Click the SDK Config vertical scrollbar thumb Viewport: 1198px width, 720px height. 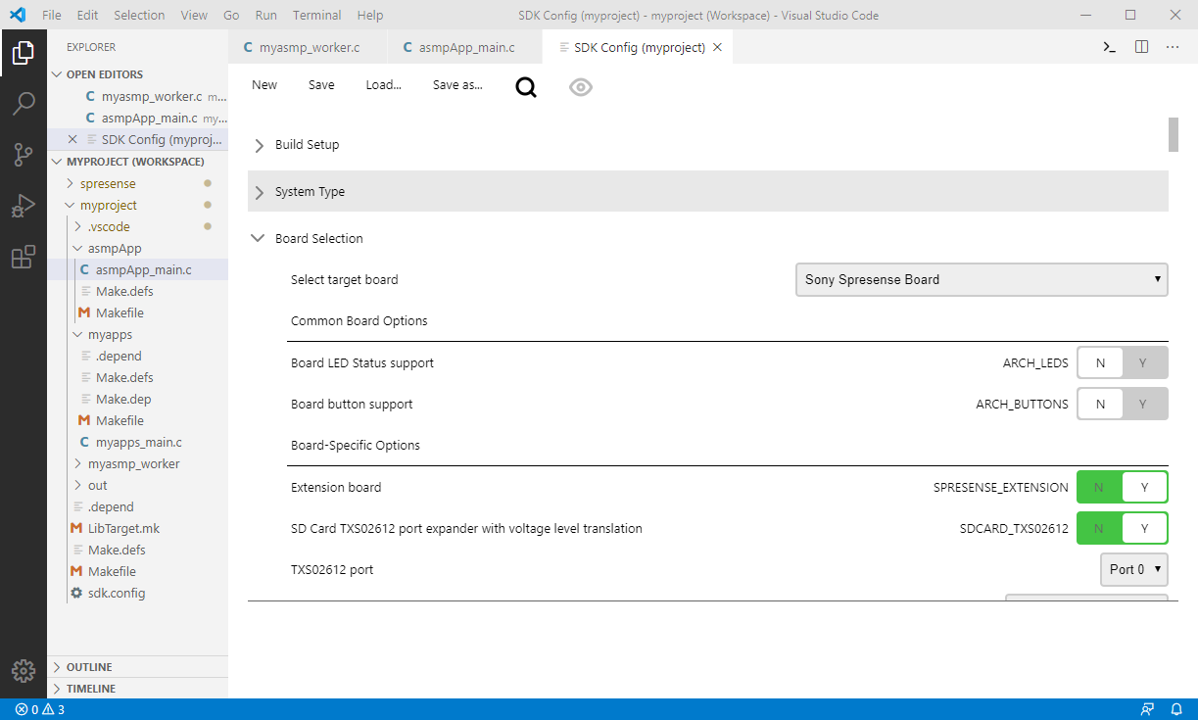[1173, 135]
